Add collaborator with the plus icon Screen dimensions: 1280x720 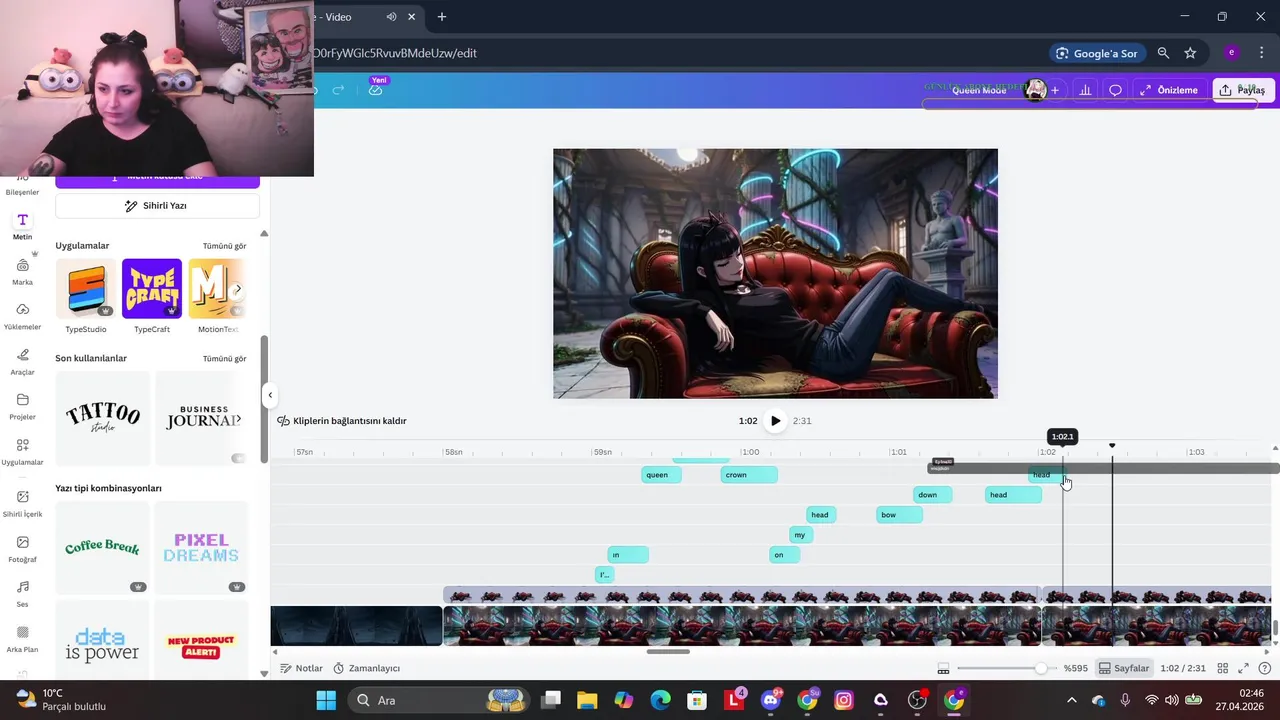click(1054, 90)
